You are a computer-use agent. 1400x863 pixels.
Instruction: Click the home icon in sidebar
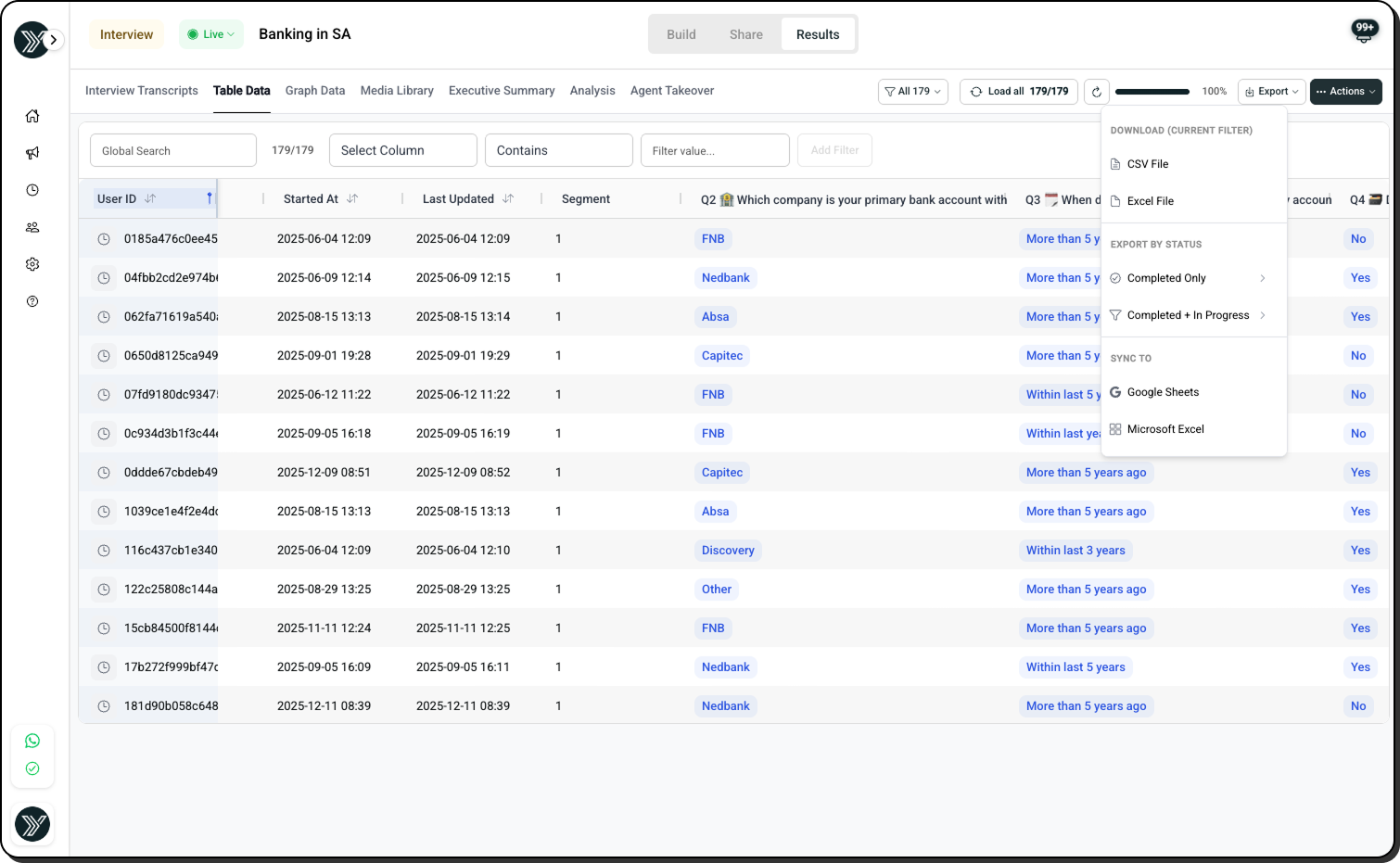[32, 116]
